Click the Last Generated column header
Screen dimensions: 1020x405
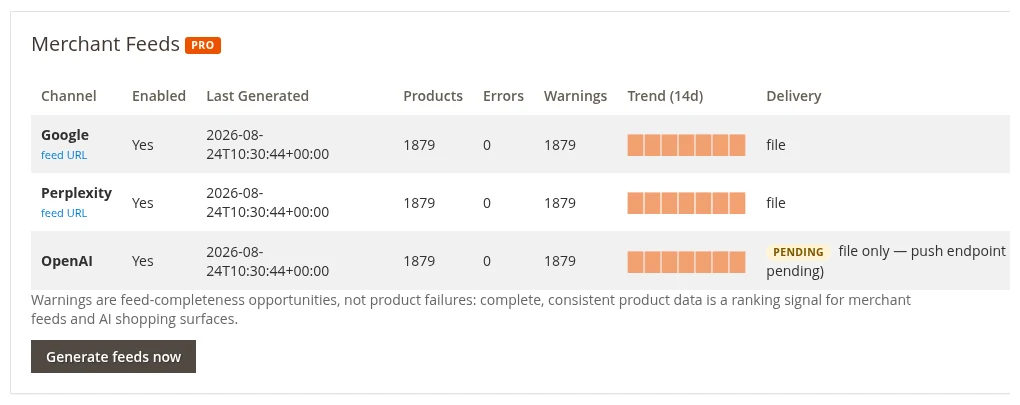click(x=258, y=96)
